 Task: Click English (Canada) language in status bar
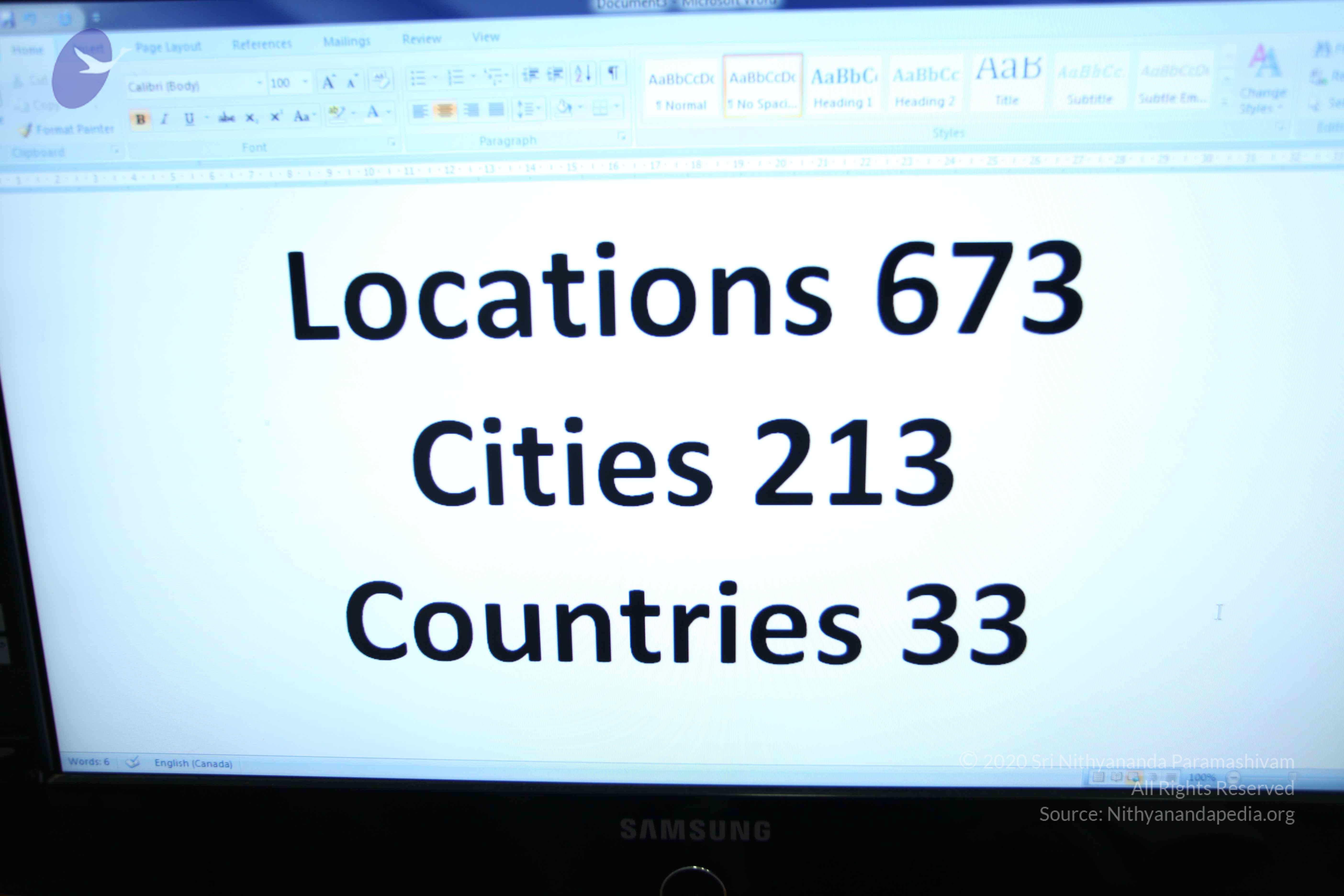[x=193, y=763]
